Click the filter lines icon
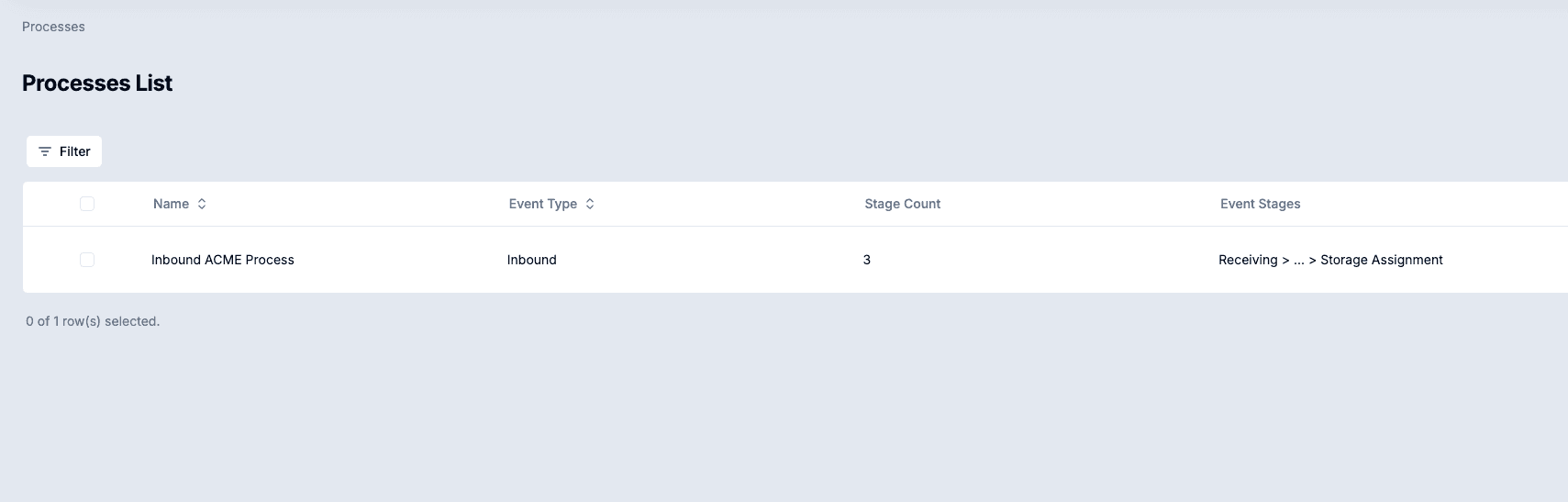The image size is (1568, 502). click(44, 151)
